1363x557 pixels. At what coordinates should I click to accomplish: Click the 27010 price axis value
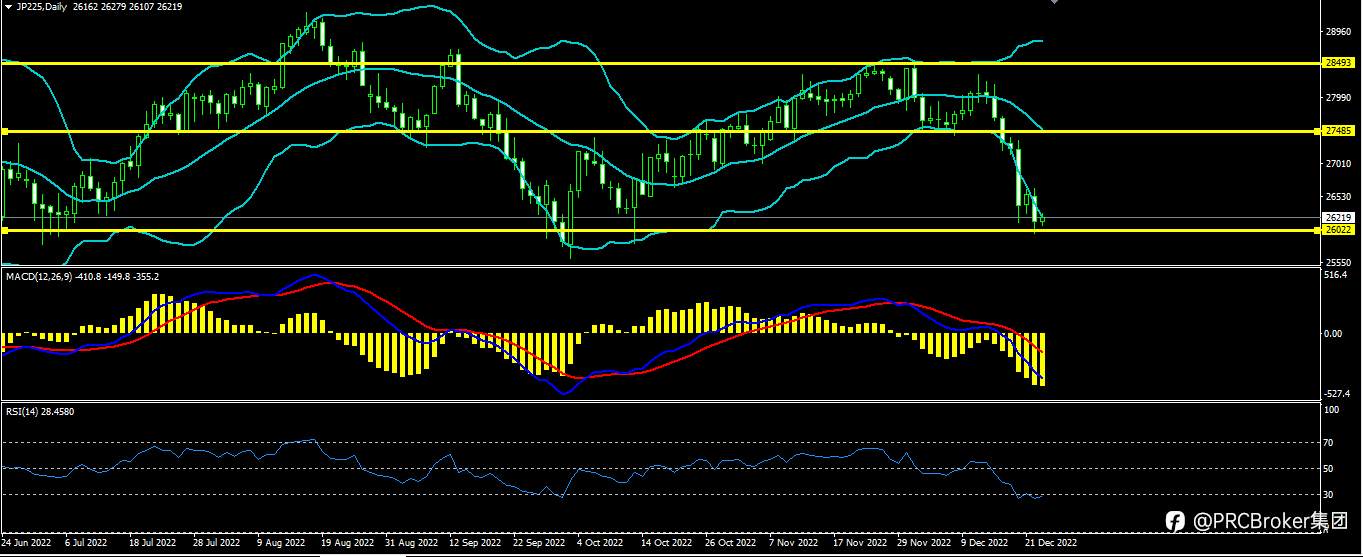(1338, 163)
